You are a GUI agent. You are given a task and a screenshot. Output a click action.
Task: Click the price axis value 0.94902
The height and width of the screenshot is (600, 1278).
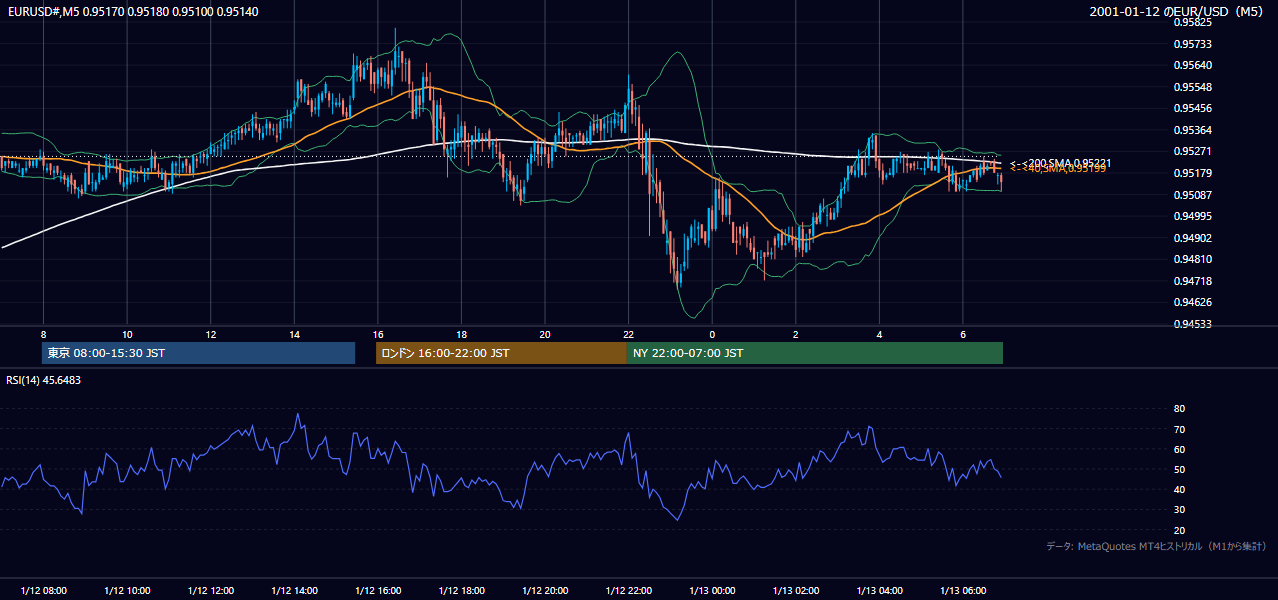tap(1192, 238)
